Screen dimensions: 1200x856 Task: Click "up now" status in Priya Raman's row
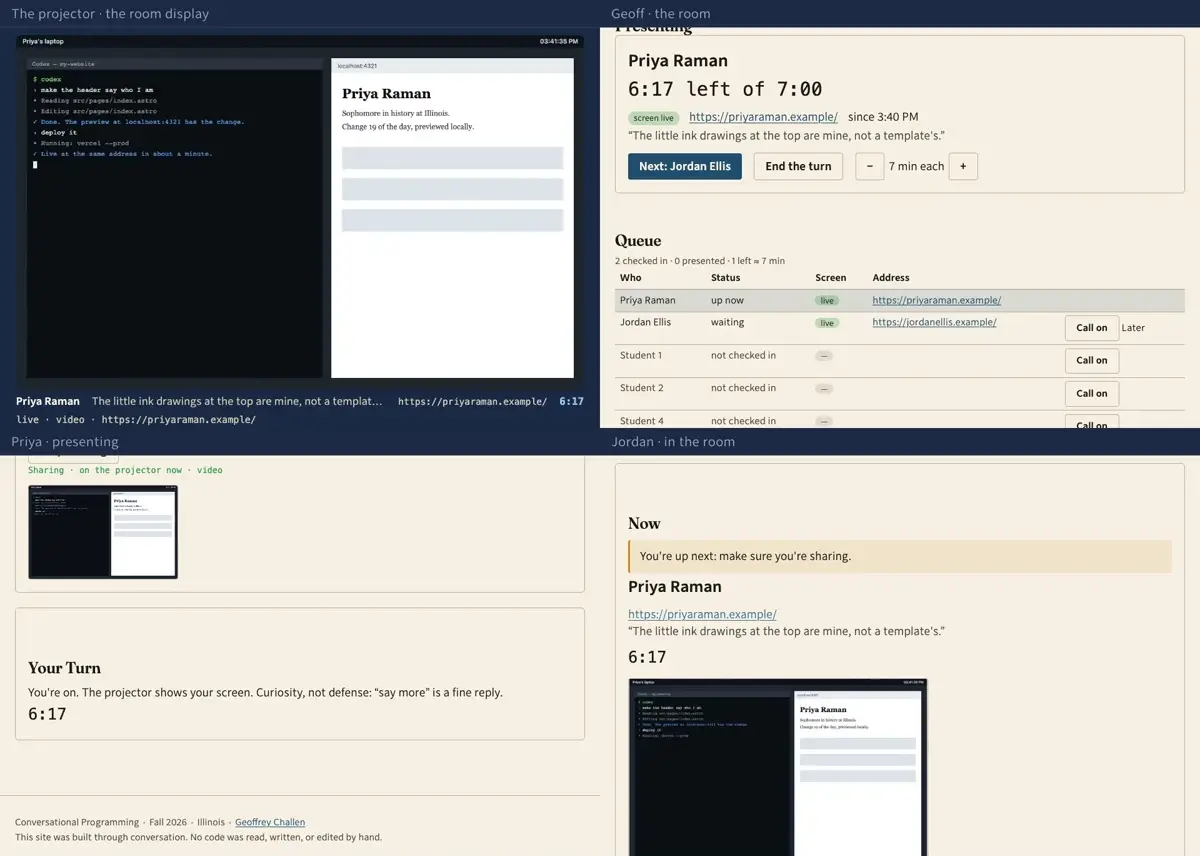729,300
